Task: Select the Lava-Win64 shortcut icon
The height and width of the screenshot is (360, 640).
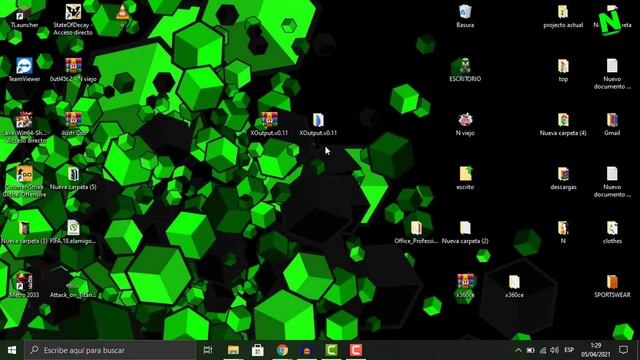Action: (x=24, y=120)
